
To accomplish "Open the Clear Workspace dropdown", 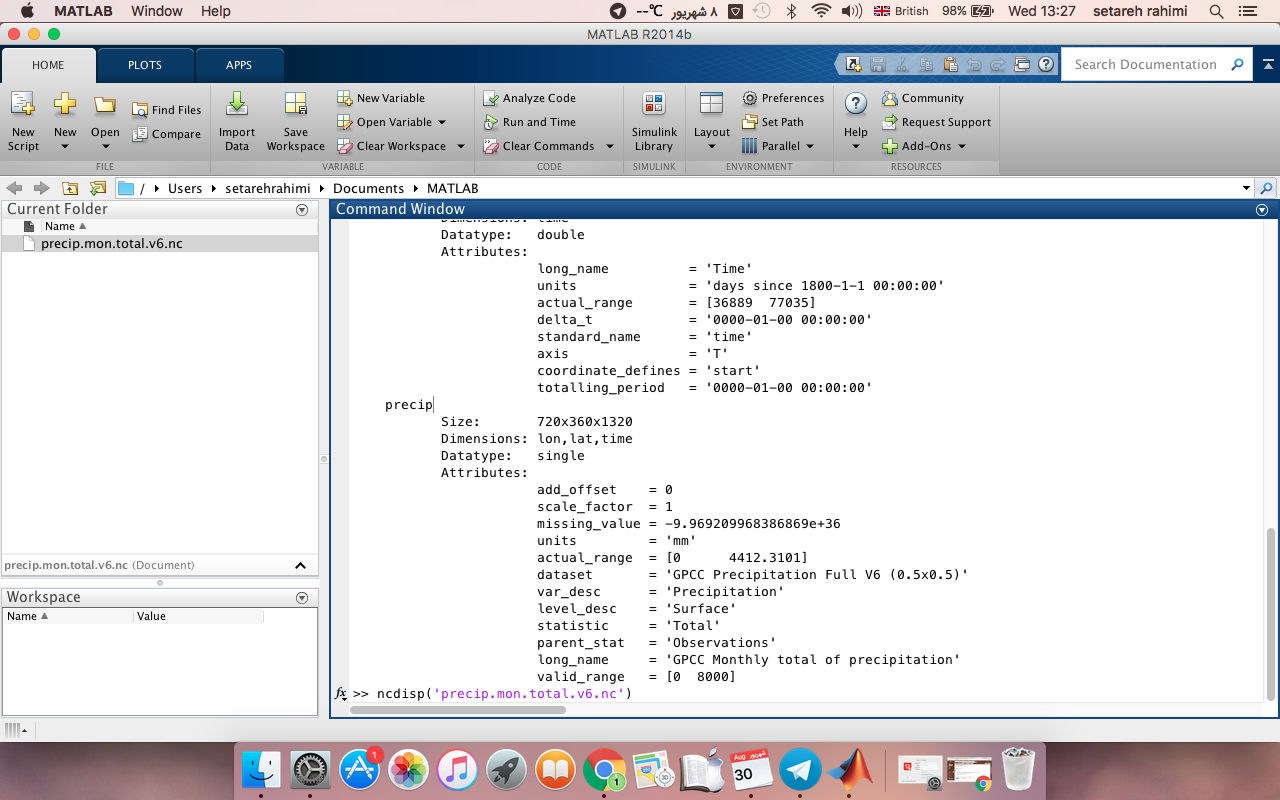I will [461, 146].
